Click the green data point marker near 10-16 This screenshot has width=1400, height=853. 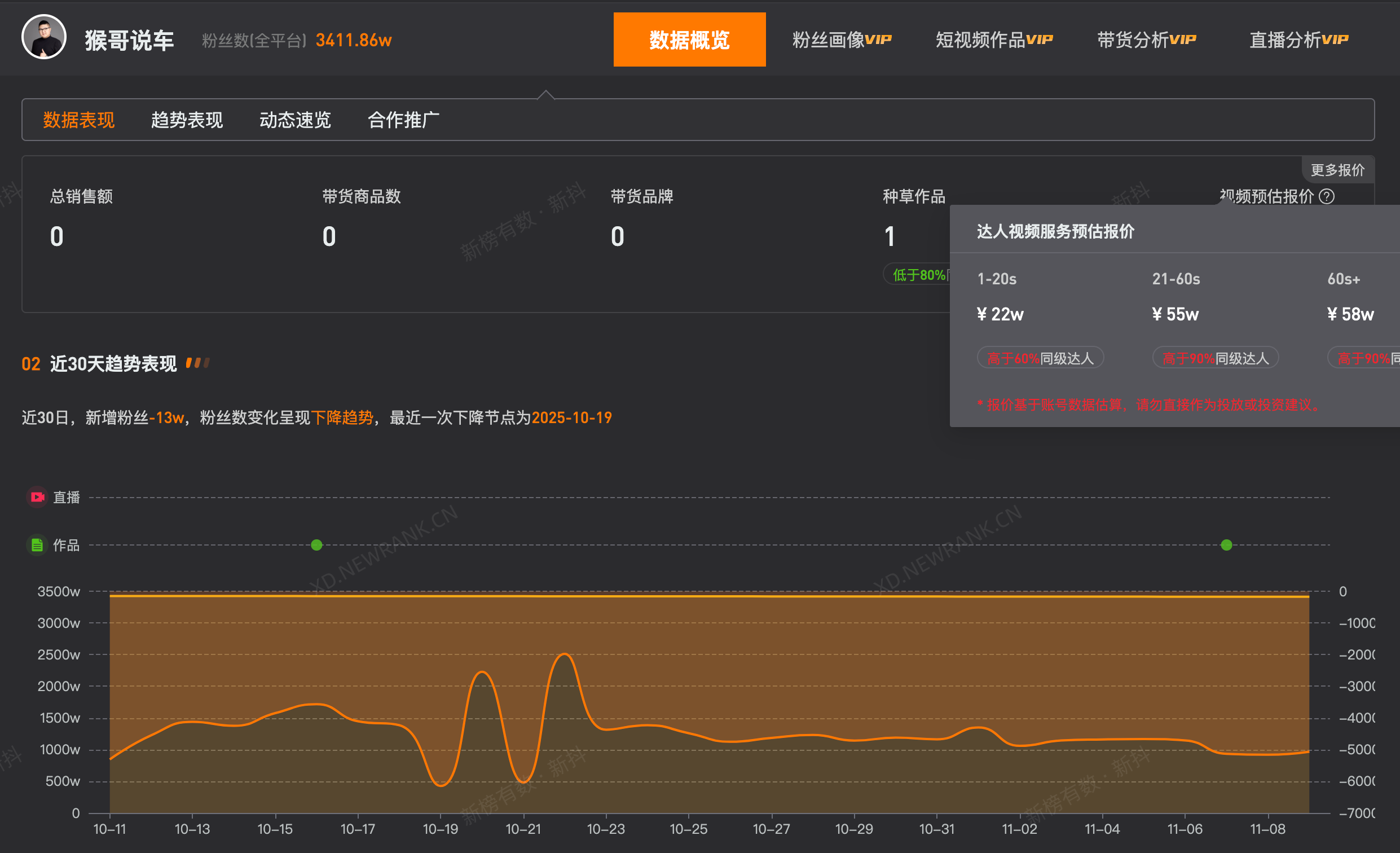pos(316,544)
